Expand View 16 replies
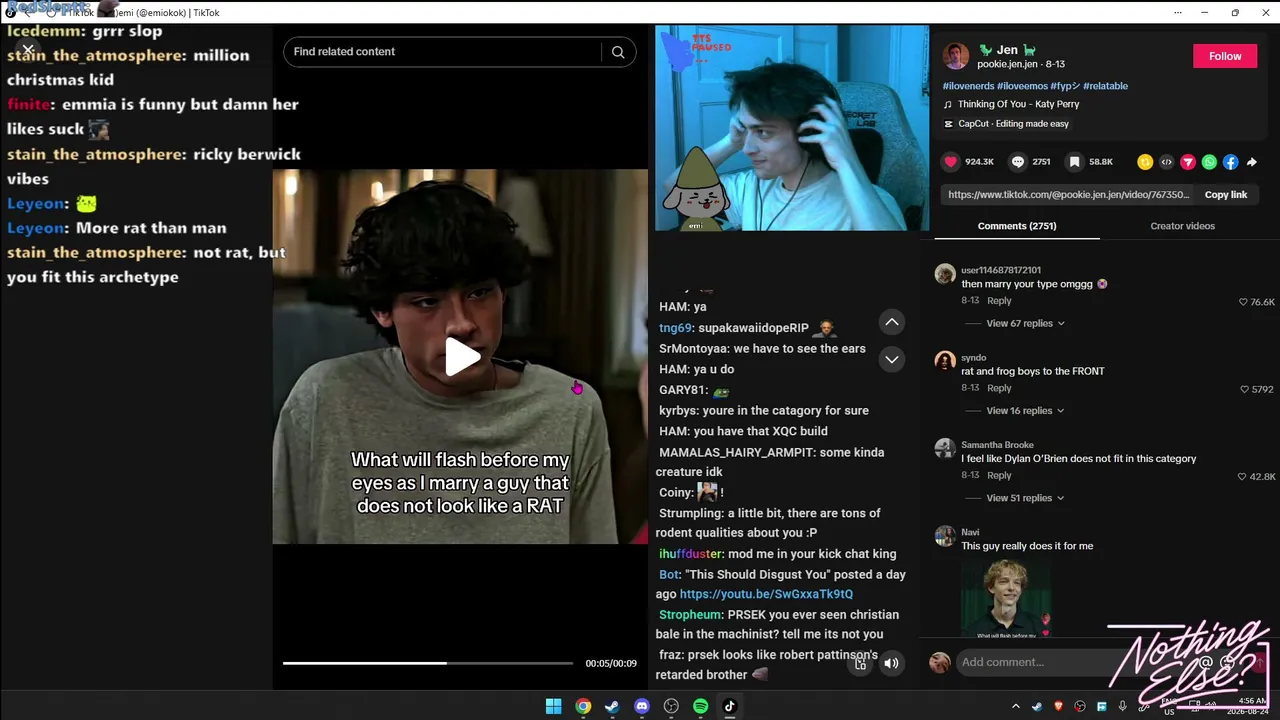 [x=1025, y=411]
